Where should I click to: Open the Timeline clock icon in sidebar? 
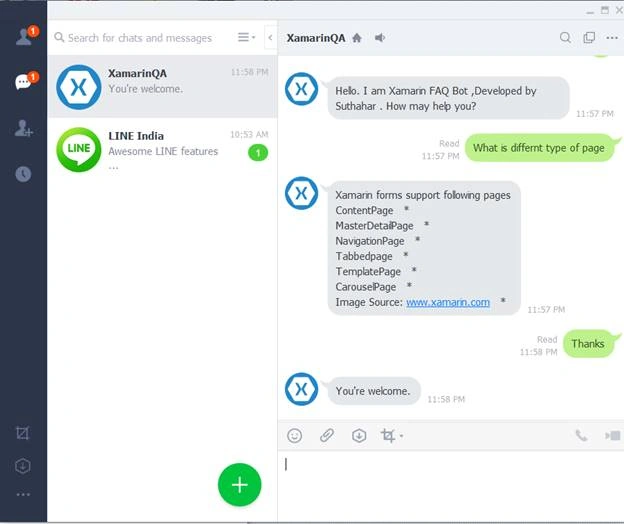(23, 174)
